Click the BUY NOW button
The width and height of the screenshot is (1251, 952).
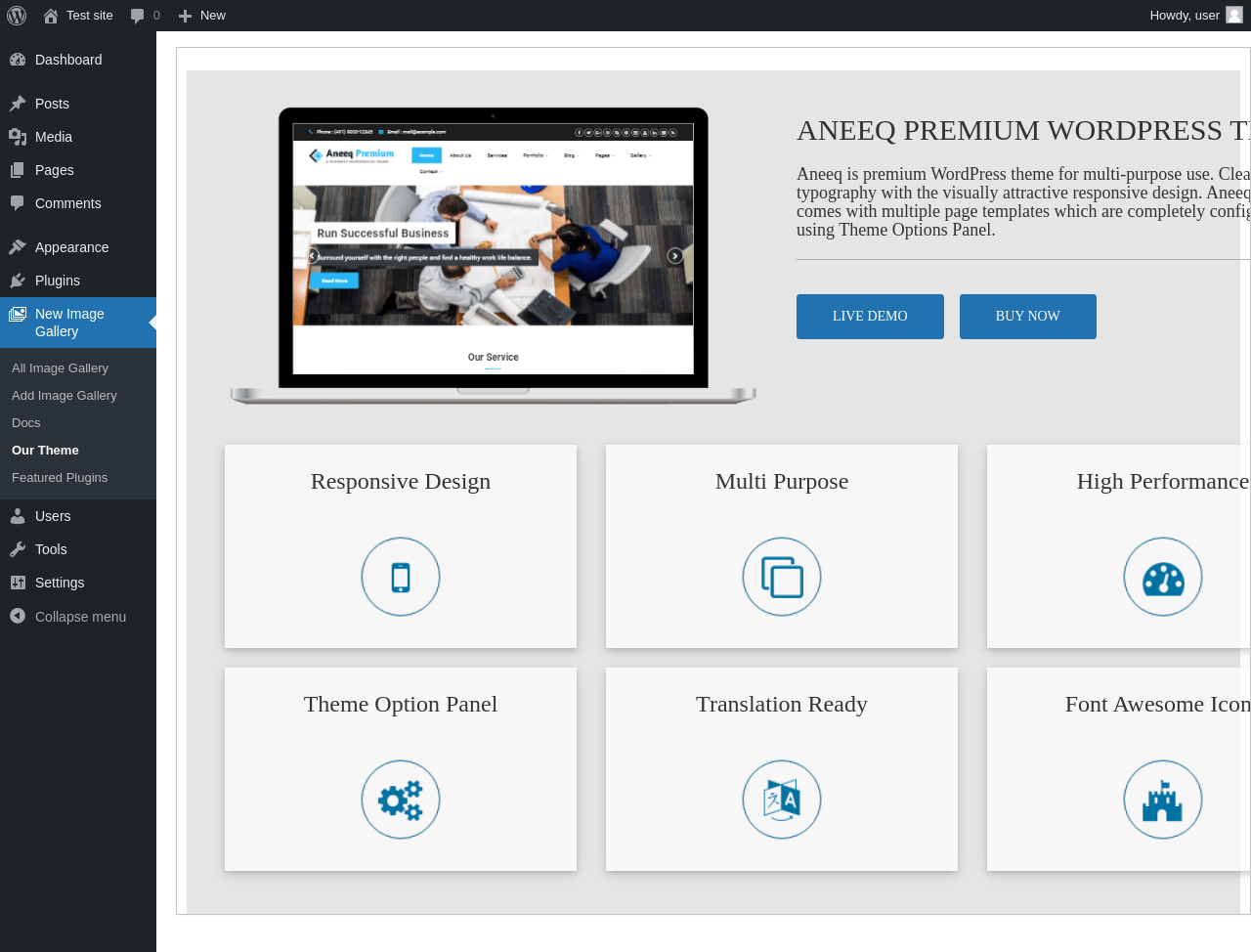[1028, 317]
